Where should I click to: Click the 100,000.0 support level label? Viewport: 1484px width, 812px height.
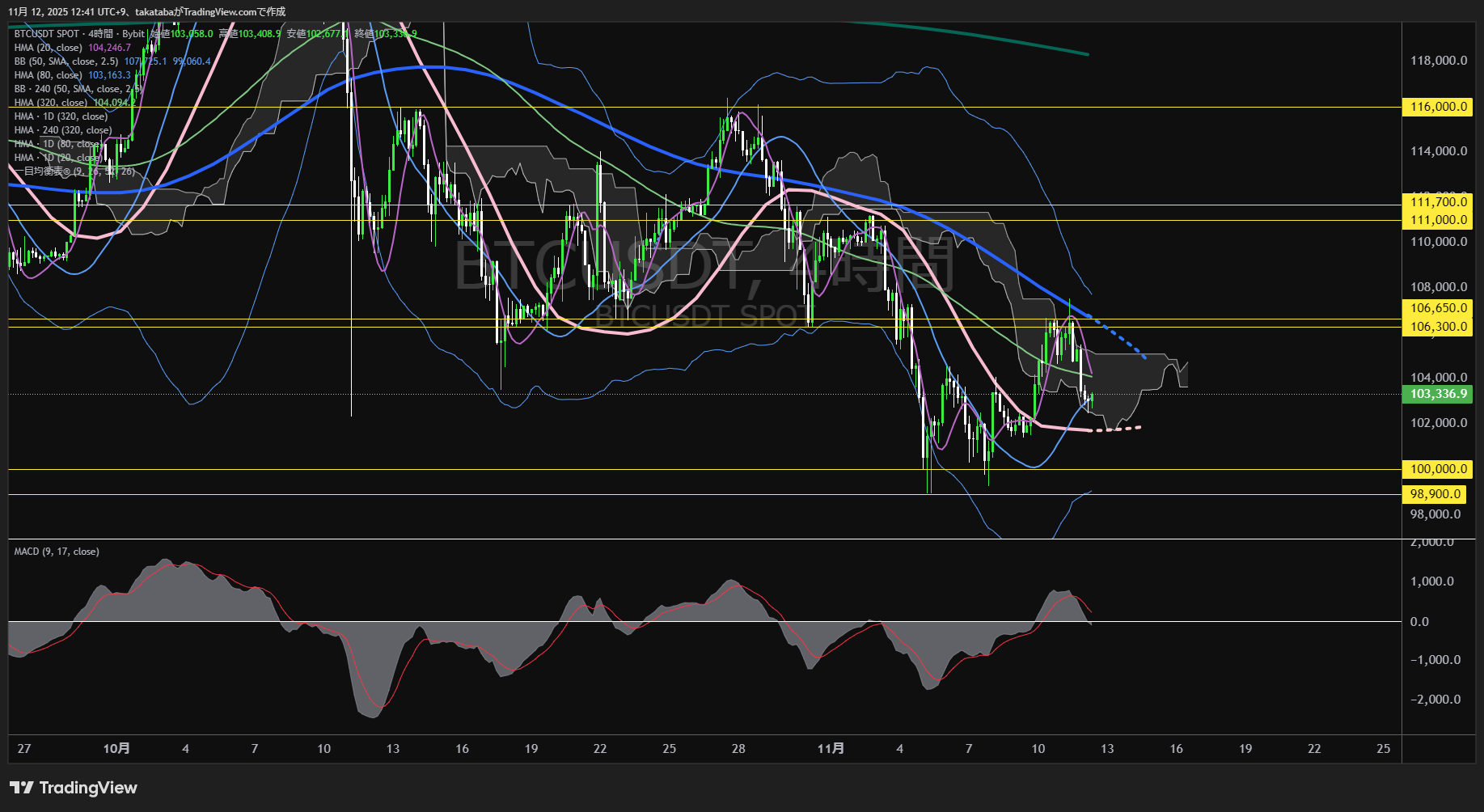click(x=1438, y=469)
